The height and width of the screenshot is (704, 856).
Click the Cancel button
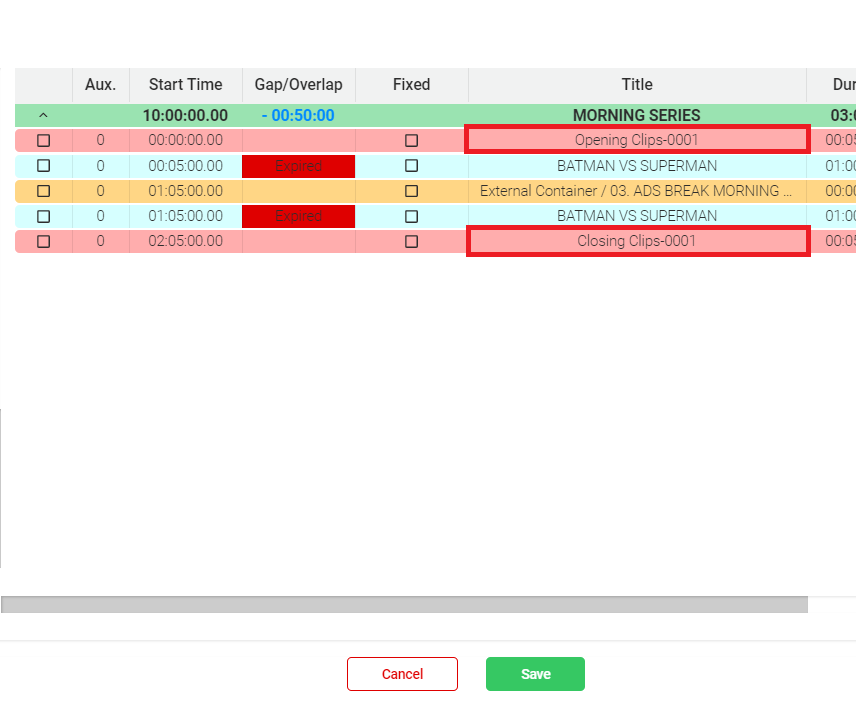(402, 674)
